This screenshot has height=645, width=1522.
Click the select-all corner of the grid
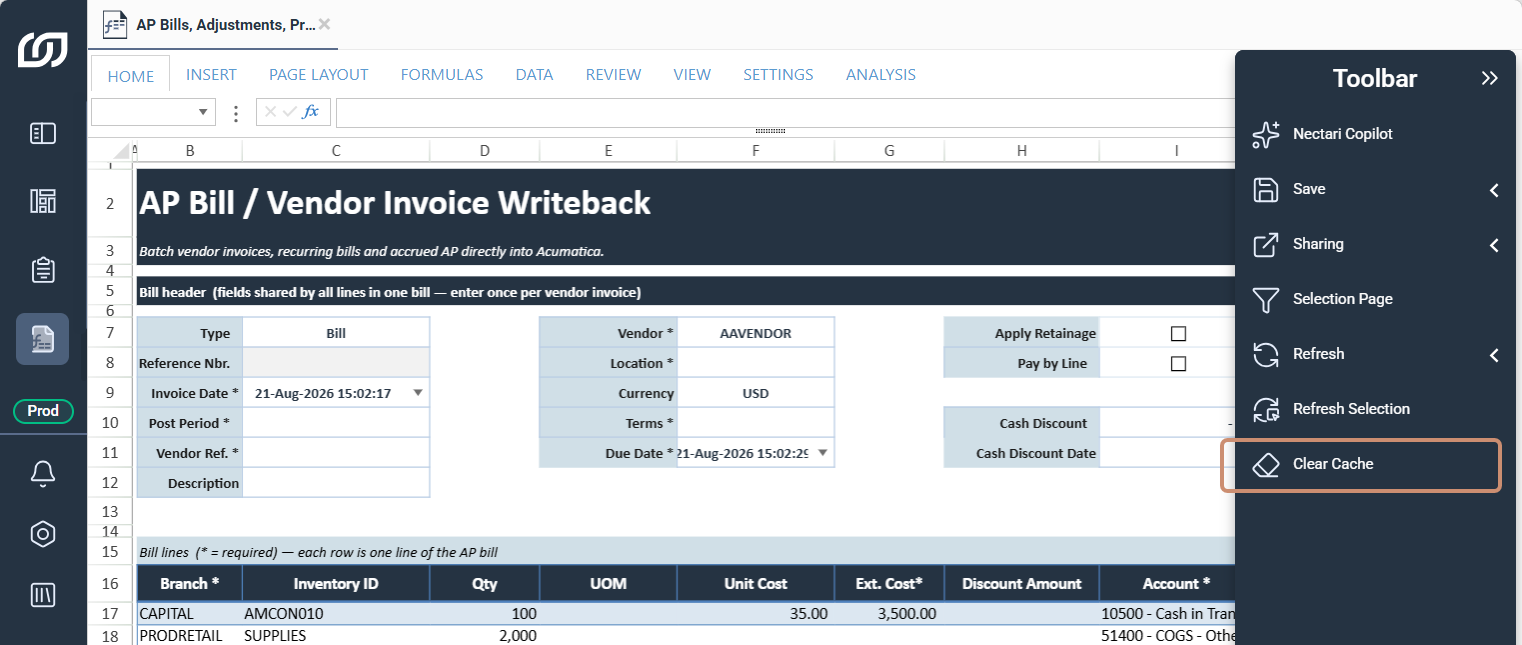click(121, 151)
